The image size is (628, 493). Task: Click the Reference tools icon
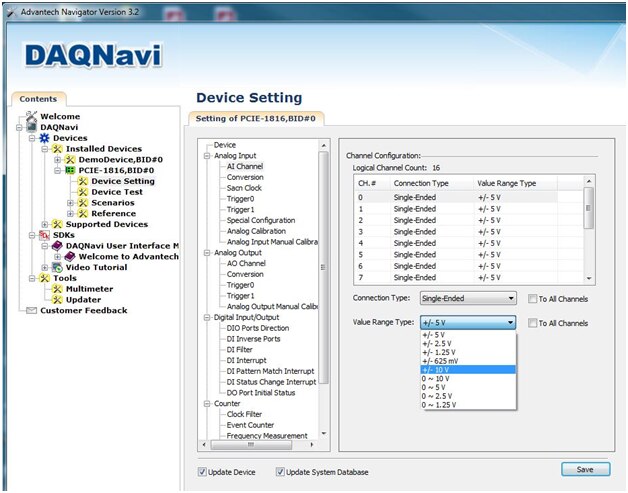tap(83, 214)
